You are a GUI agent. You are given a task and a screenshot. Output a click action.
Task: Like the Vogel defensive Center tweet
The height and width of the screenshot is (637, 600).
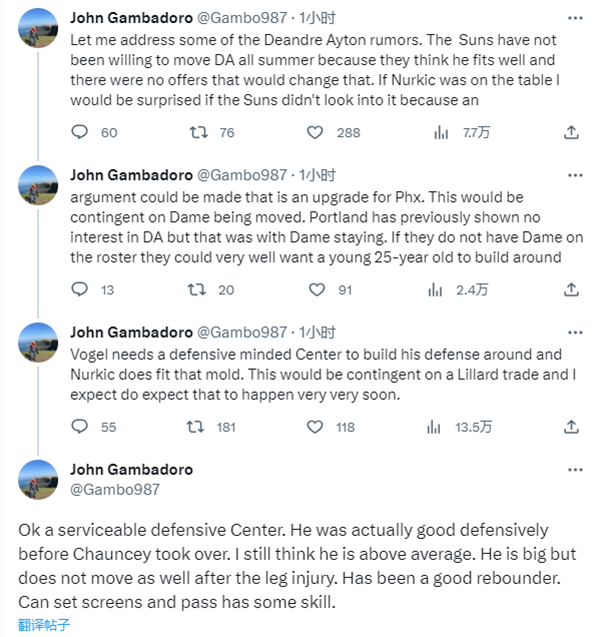[x=316, y=427]
